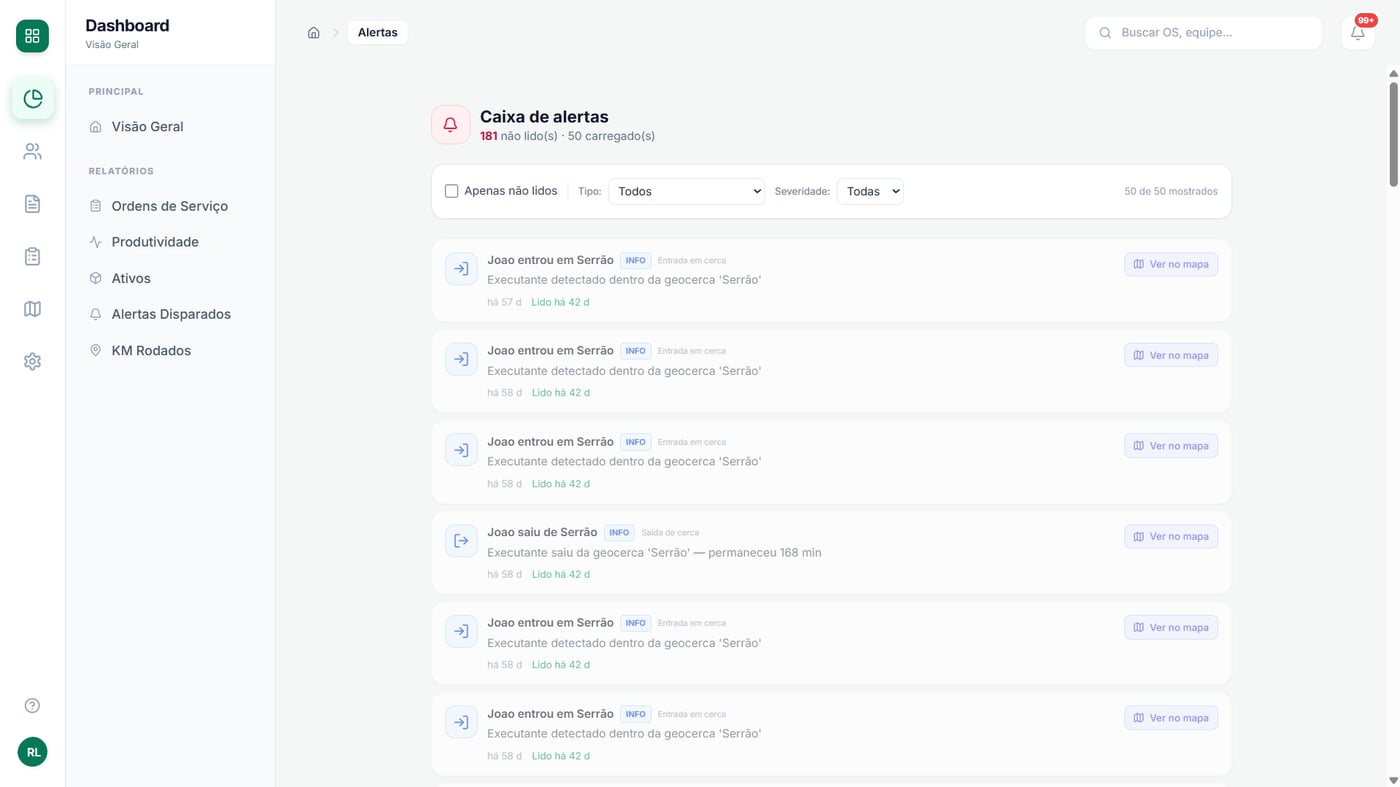Open the RL user avatar
Viewport: 1400px width, 787px height.
pyautogui.click(x=32, y=752)
